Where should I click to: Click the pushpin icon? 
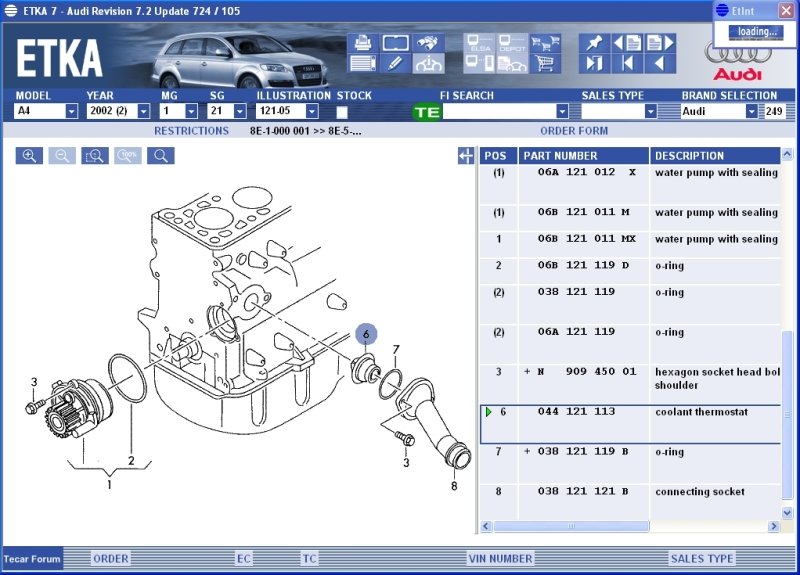coord(594,43)
